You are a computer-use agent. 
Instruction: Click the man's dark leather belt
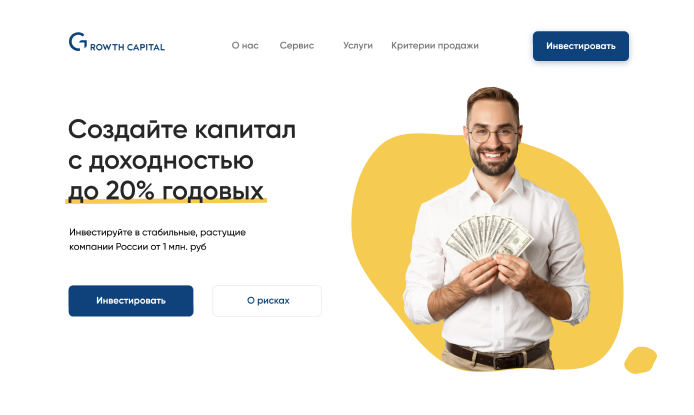pos(497,356)
